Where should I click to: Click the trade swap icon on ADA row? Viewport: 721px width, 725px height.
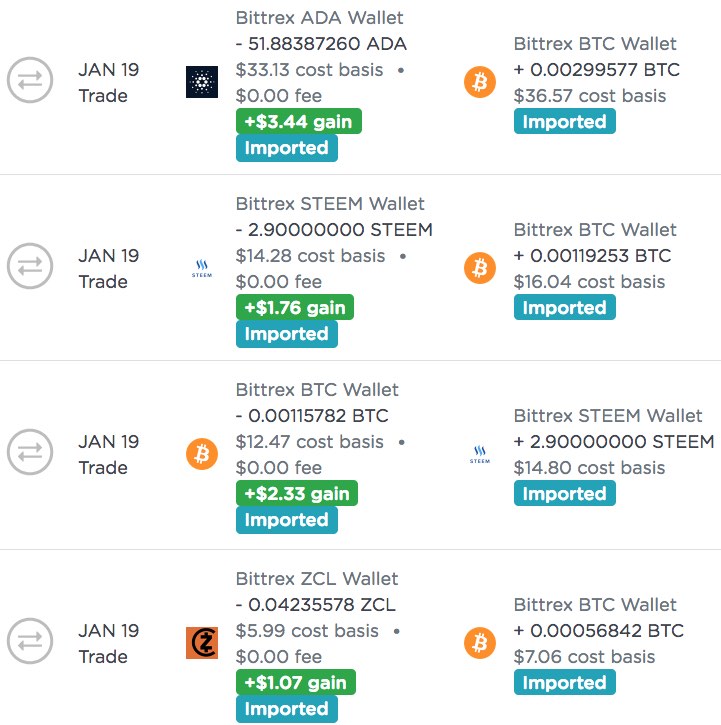point(30,80)
